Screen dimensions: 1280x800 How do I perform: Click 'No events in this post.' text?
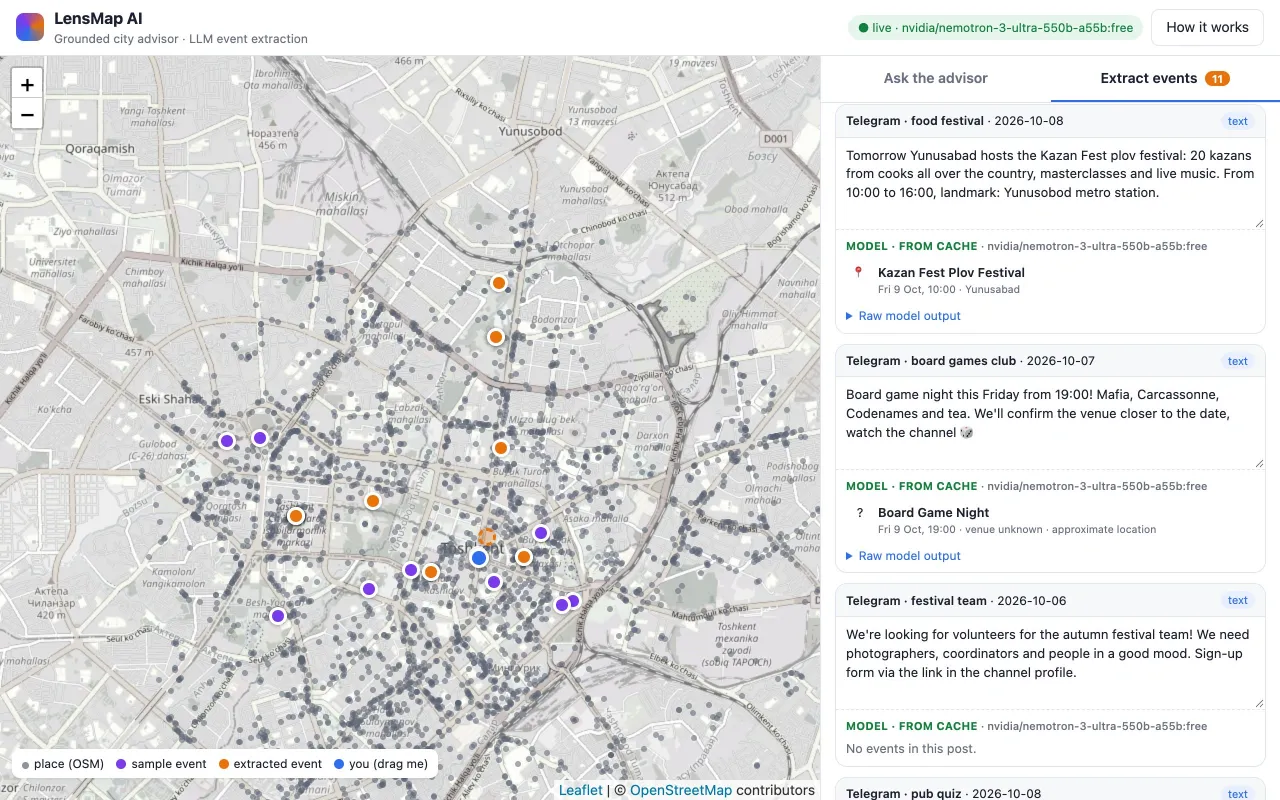(911, 749)
